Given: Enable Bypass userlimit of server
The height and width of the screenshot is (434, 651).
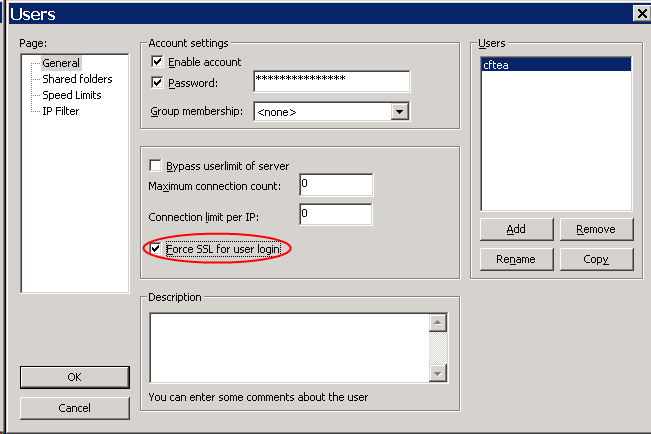Looking at the screenshot, I should [x=156, y=165].
